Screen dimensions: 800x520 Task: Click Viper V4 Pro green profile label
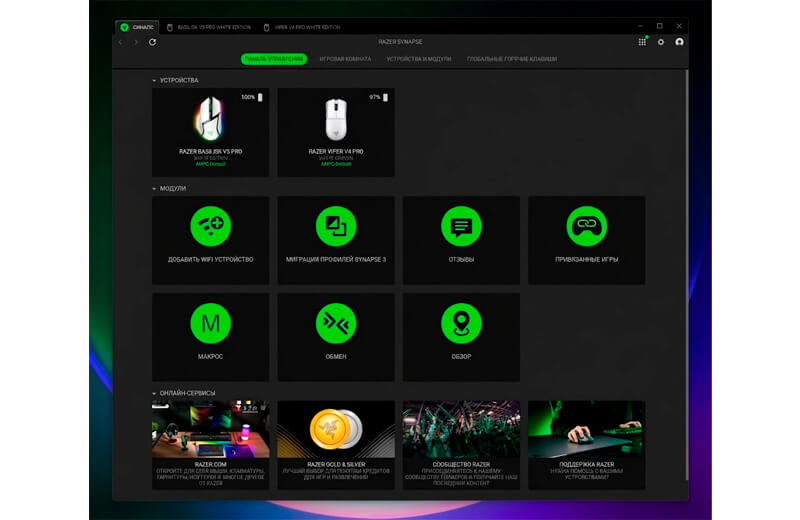[x=336, y=164]
